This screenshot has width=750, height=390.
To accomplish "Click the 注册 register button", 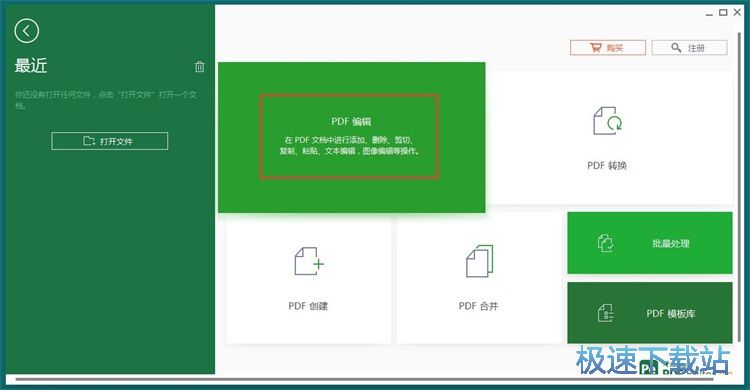I will click(x=689, y=48).
